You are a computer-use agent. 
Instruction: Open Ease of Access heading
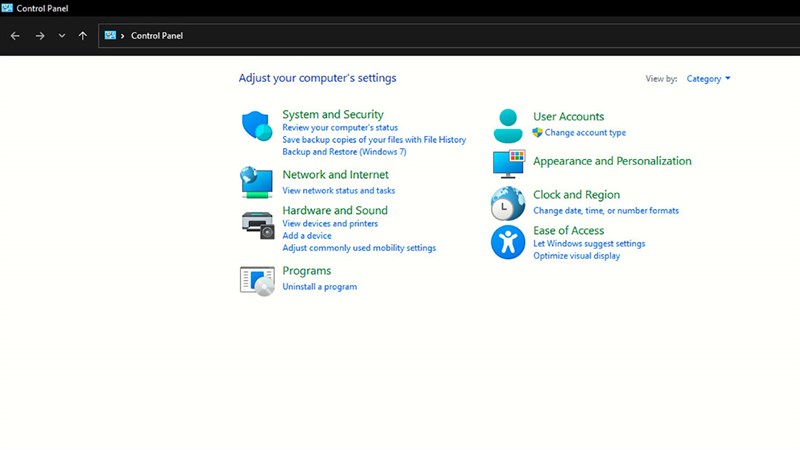(x=568, y=231)
